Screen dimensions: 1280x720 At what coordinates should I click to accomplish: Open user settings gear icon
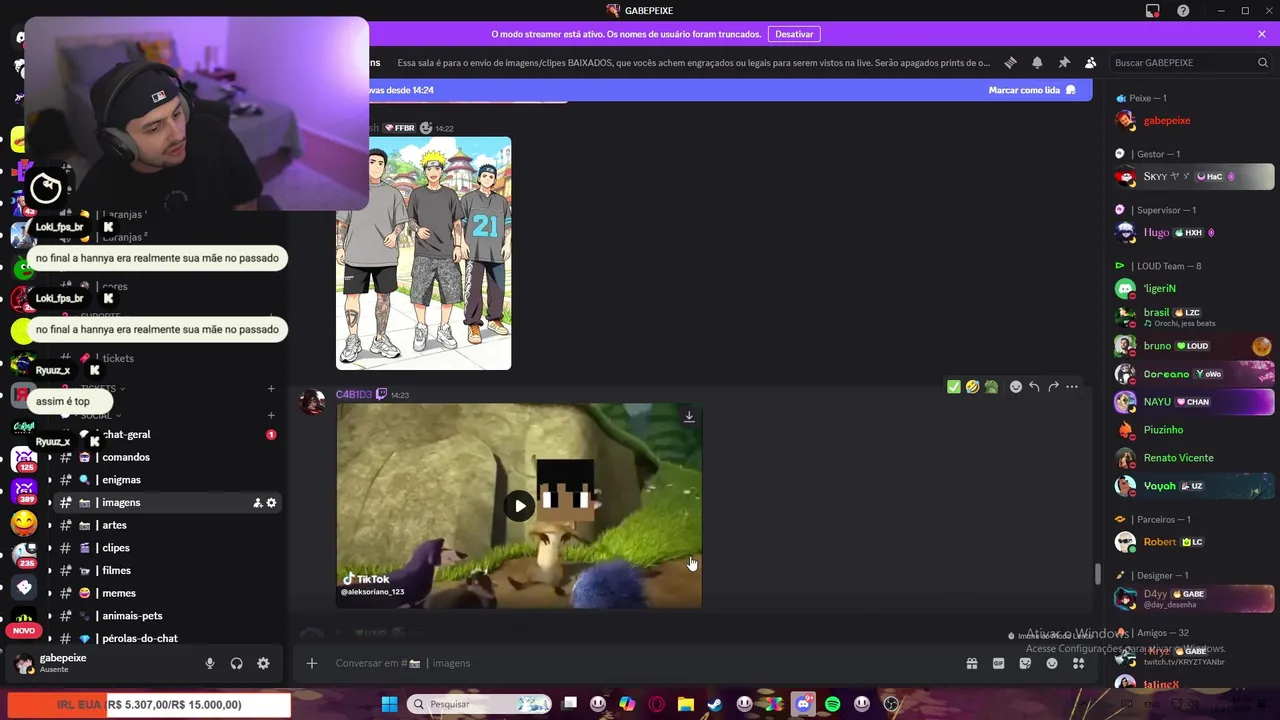coord(263,663)
